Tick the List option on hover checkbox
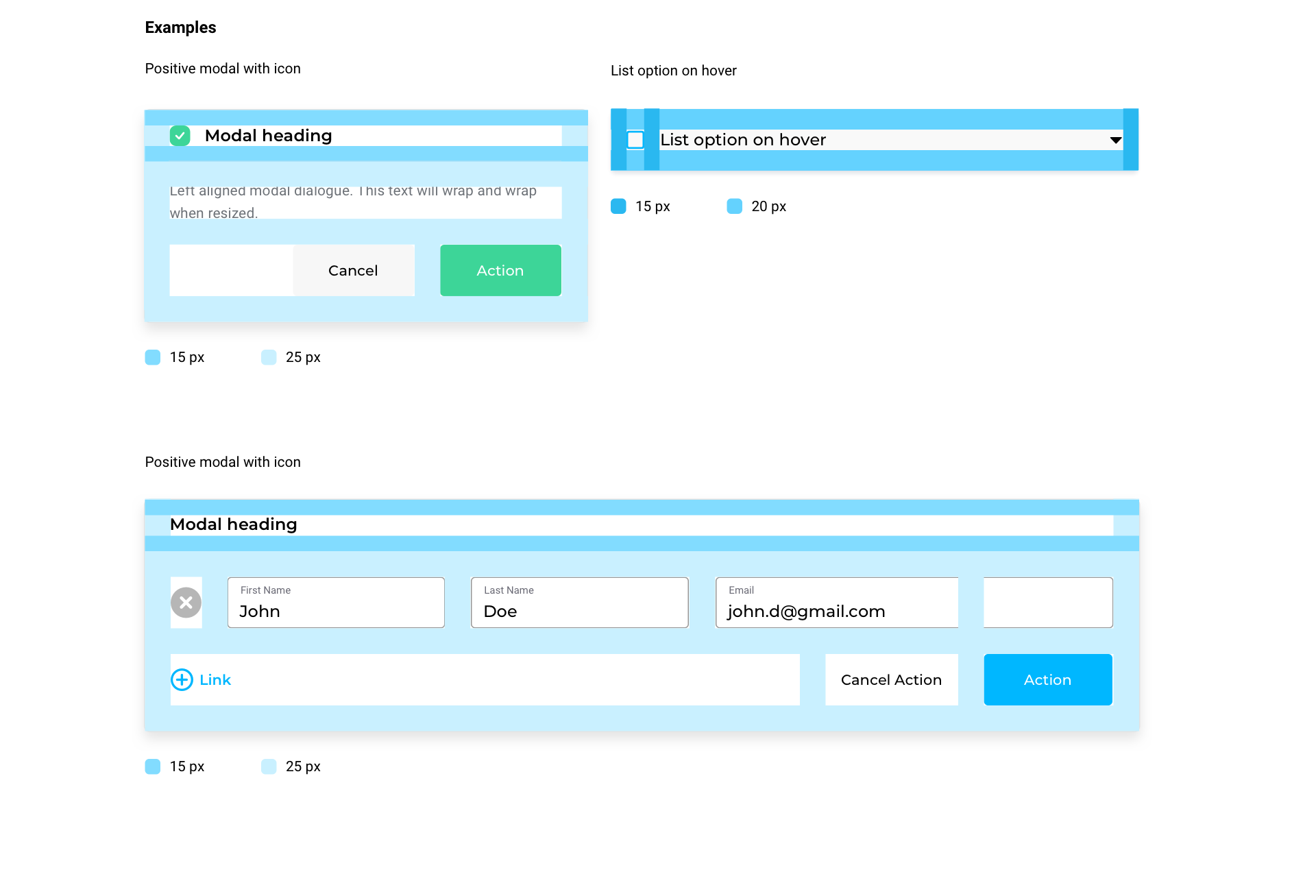Viewport: 1316px width, 896px height. pos(635,140)
